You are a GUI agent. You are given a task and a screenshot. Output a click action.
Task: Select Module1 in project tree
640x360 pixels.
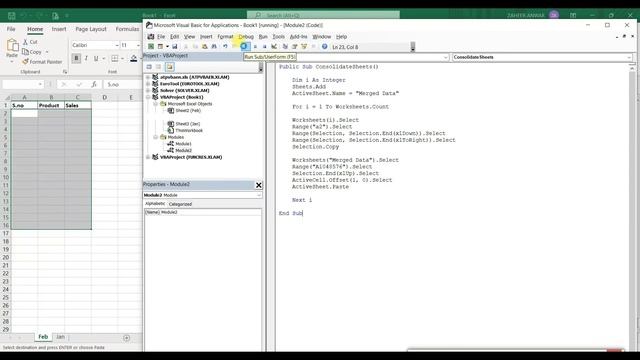[x=183, y=144]
